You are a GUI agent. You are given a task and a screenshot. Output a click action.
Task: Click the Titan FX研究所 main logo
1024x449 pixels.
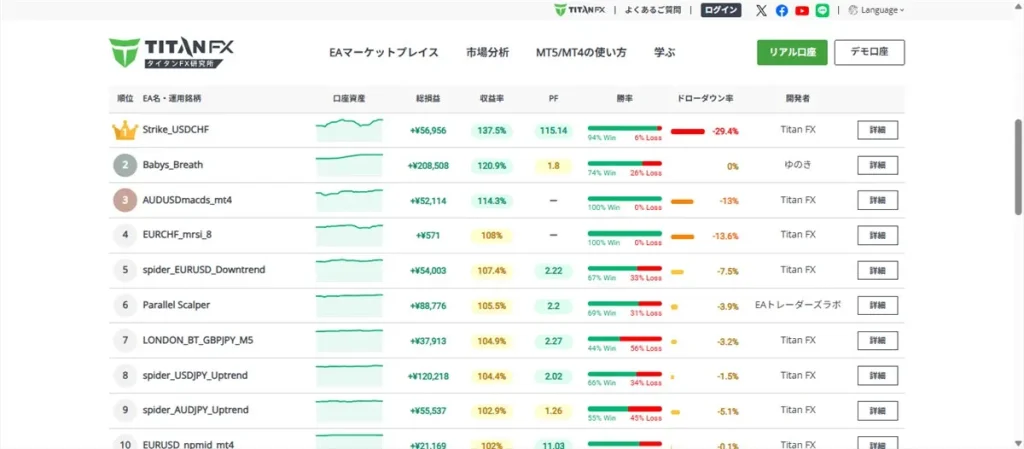(171, 53)
